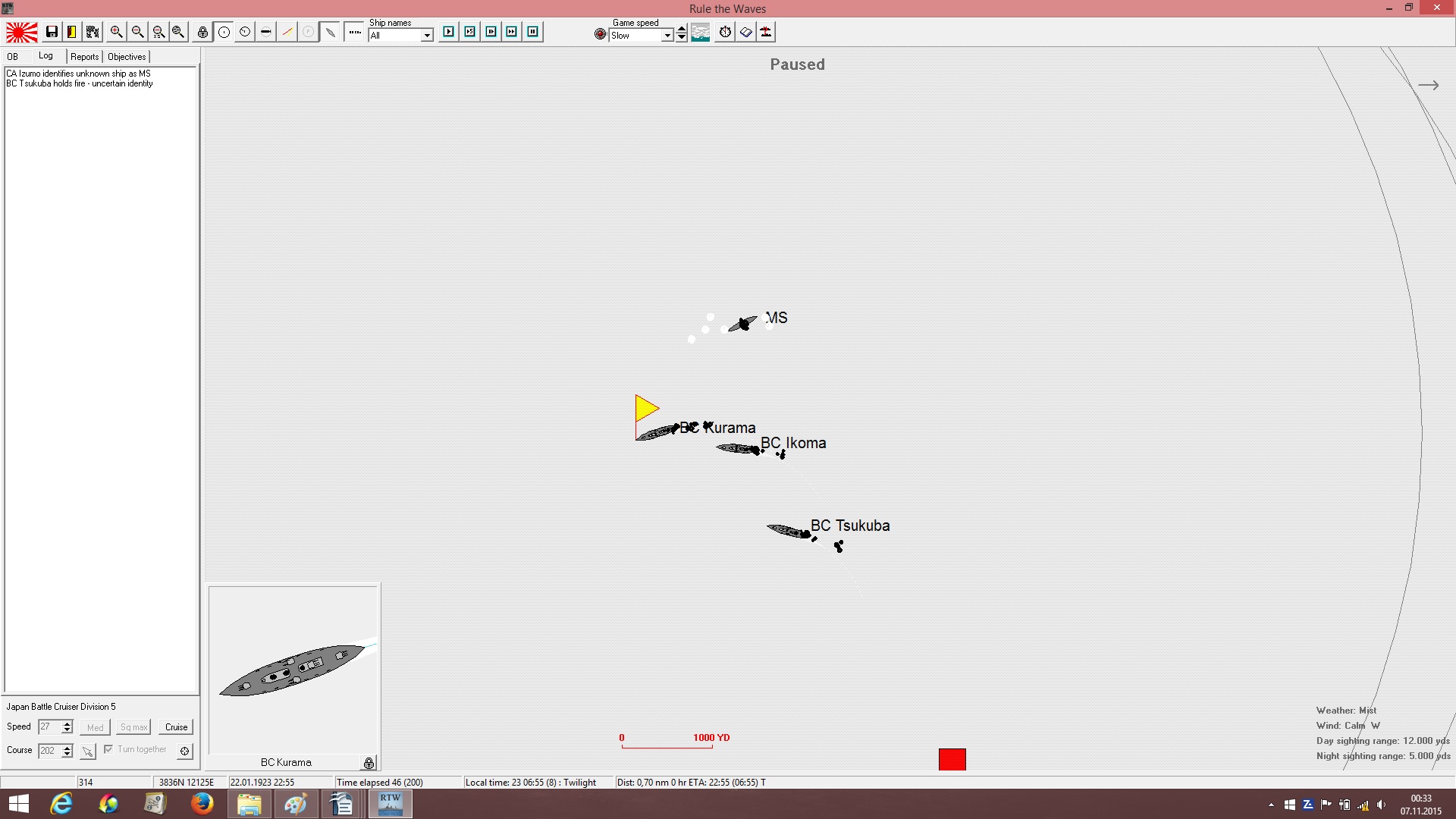This screenshot has width=1456, height=819.
Task: Switch to the OB tab
Action: coord(12,57)
